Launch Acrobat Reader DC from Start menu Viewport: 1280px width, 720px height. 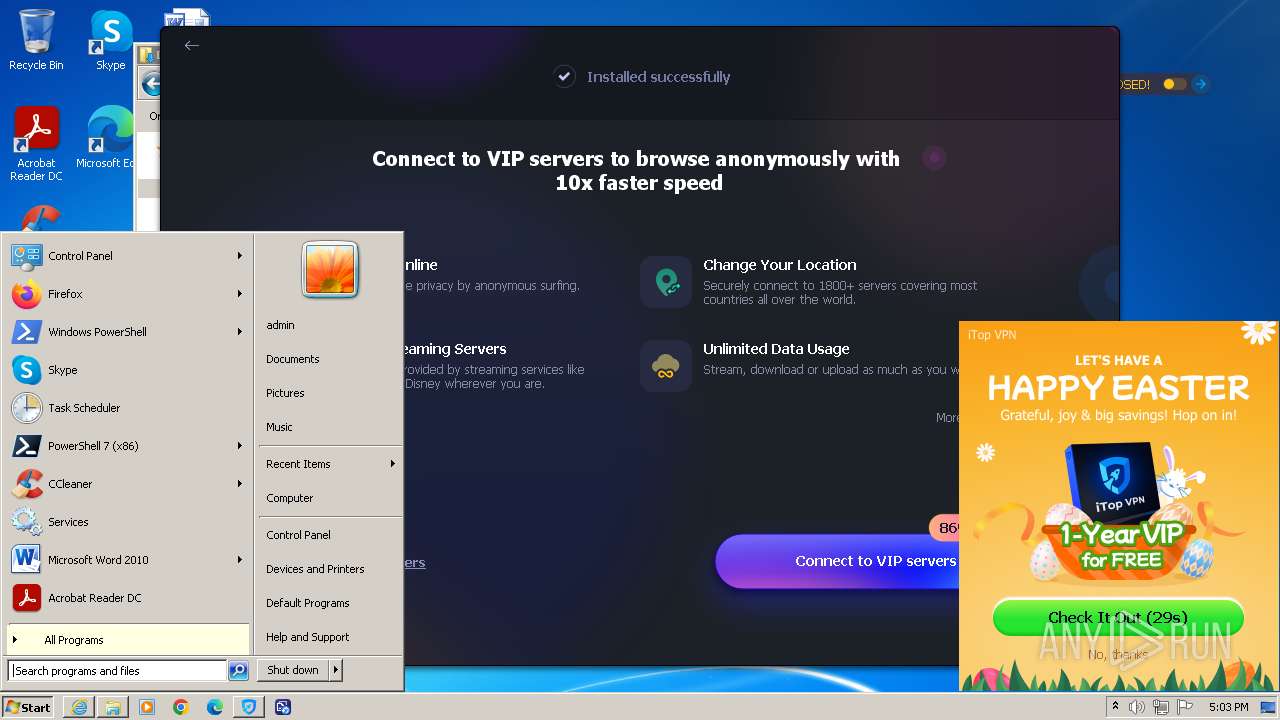click(x=128, y=598)
